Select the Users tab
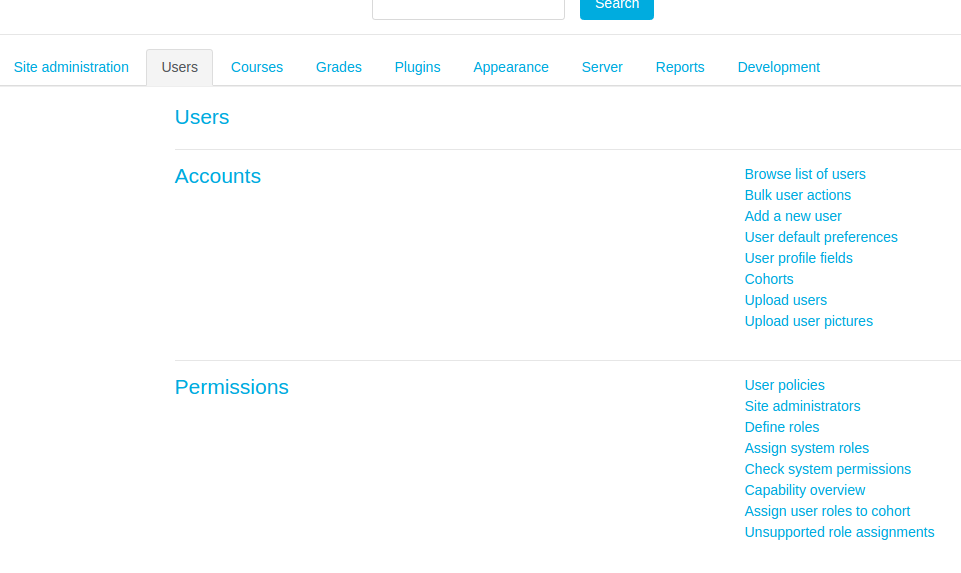 point(180,67)
